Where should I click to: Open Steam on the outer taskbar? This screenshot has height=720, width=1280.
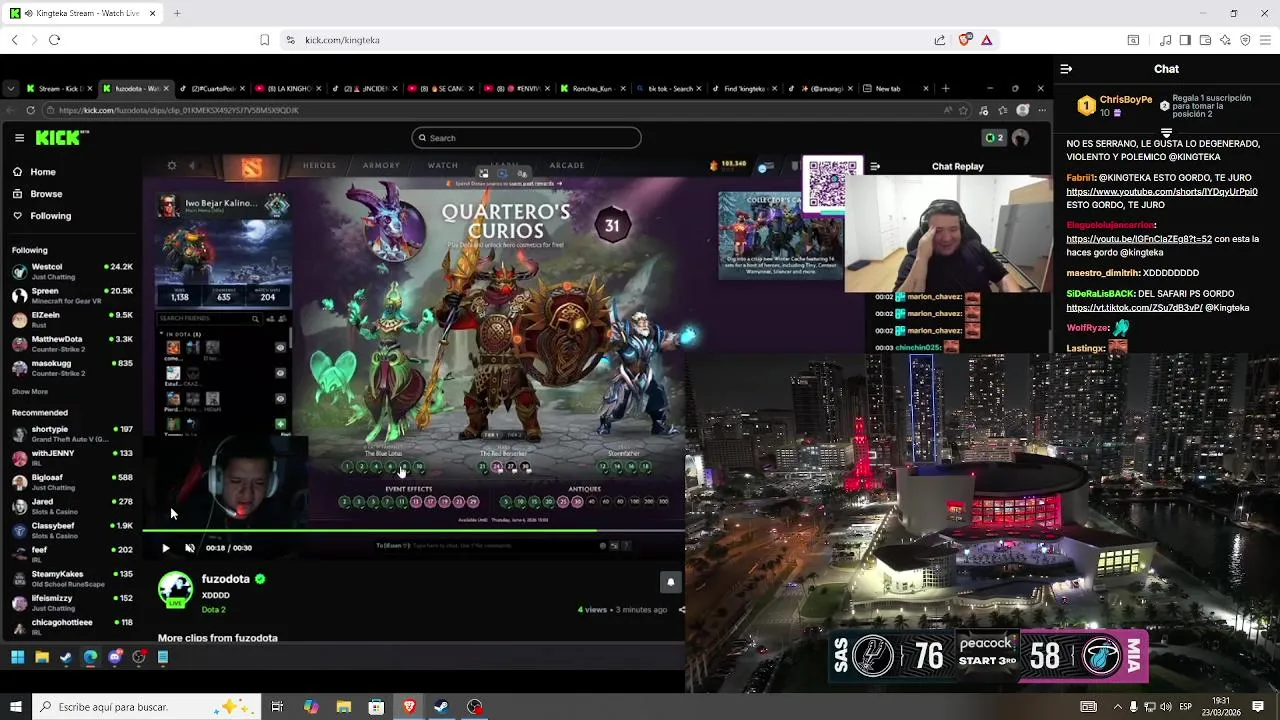pos(441,707)
